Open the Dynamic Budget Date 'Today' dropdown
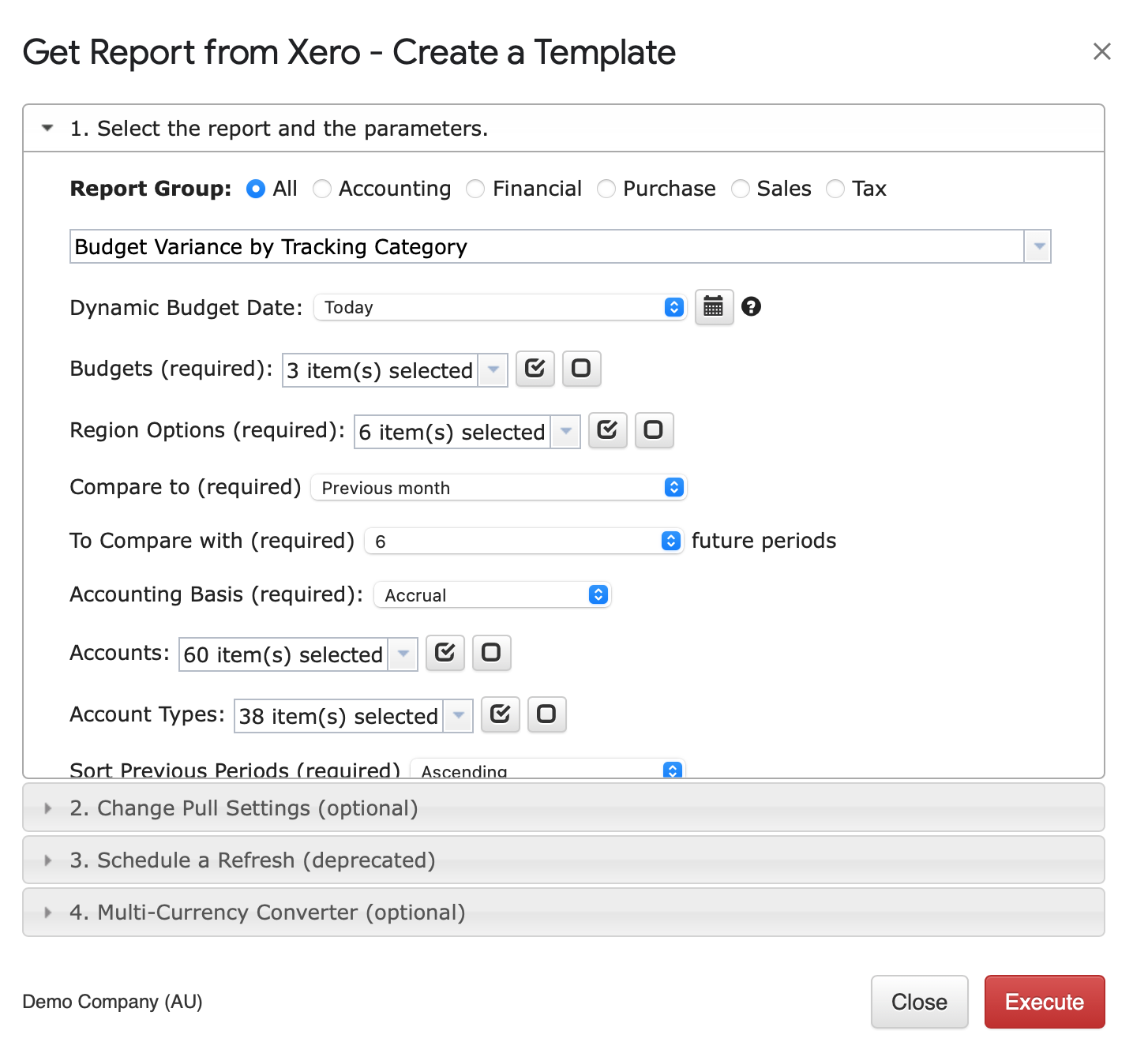This screenshot has width=1148, height=1042. 500,307
